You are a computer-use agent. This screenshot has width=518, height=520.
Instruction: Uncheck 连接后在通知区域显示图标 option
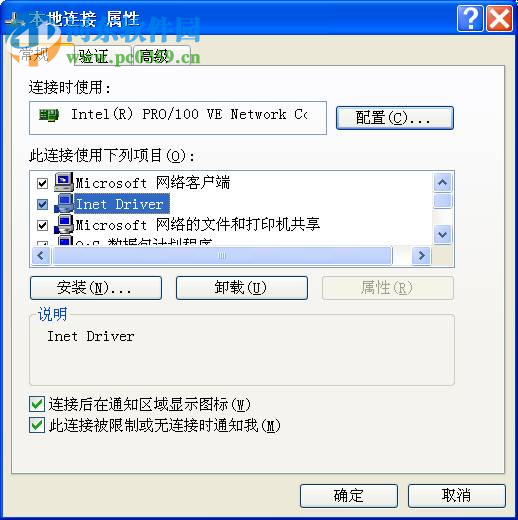pos(37,404)
